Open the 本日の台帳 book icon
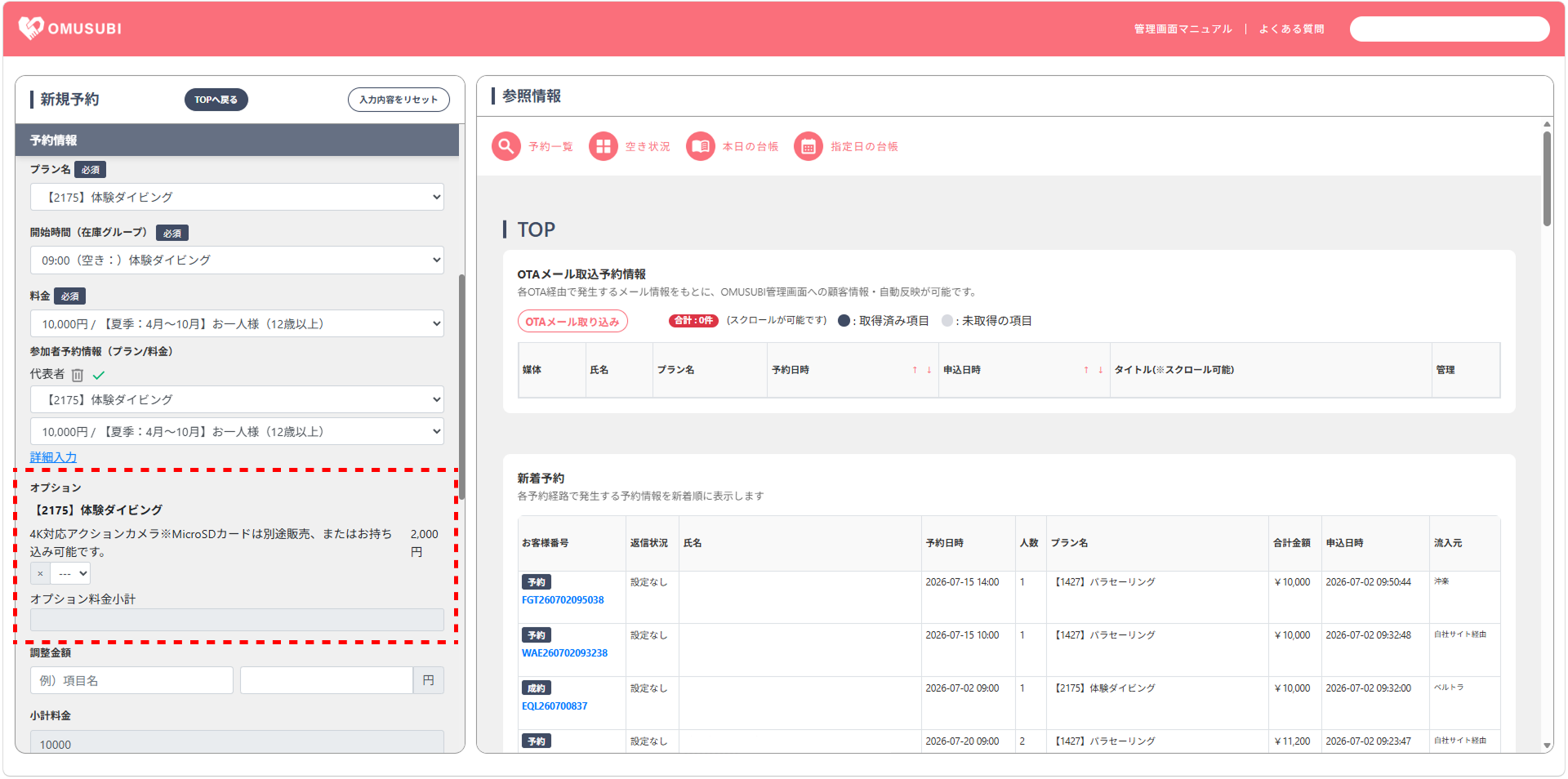Screen dimensions: 1568x779 pyautogui.click(x=701, y=146)
